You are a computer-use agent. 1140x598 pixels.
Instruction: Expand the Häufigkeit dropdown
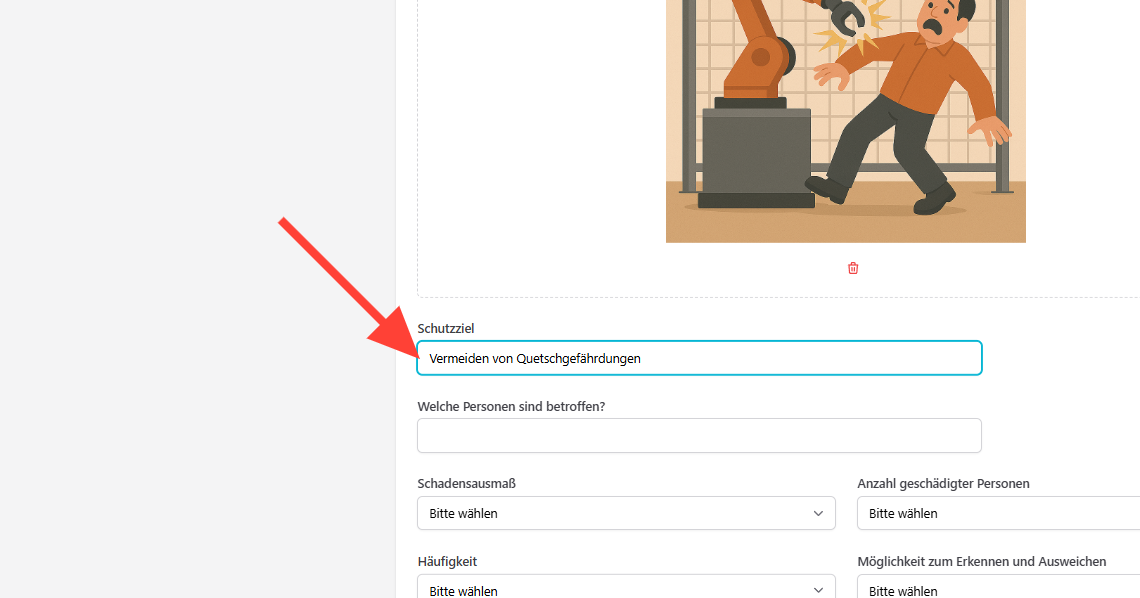click(x=626, y=587)
